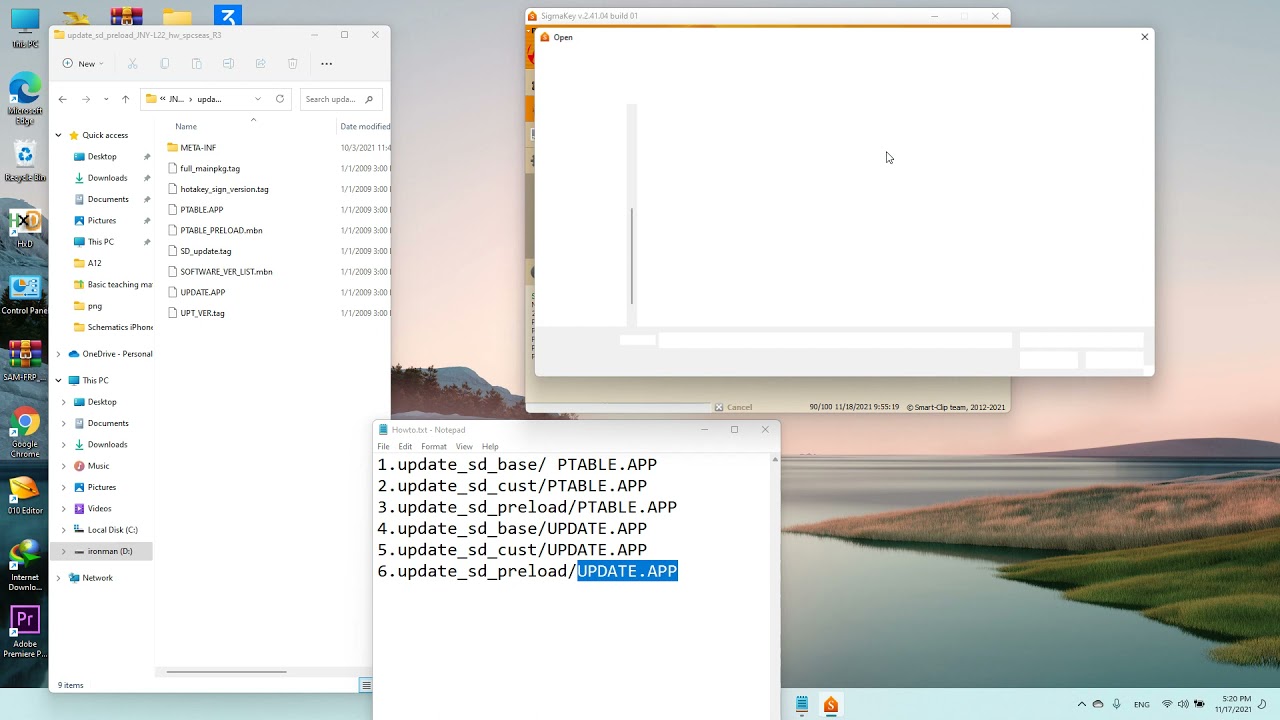
Task: Collapse the Quick access tree node
Action: [58, 135]
